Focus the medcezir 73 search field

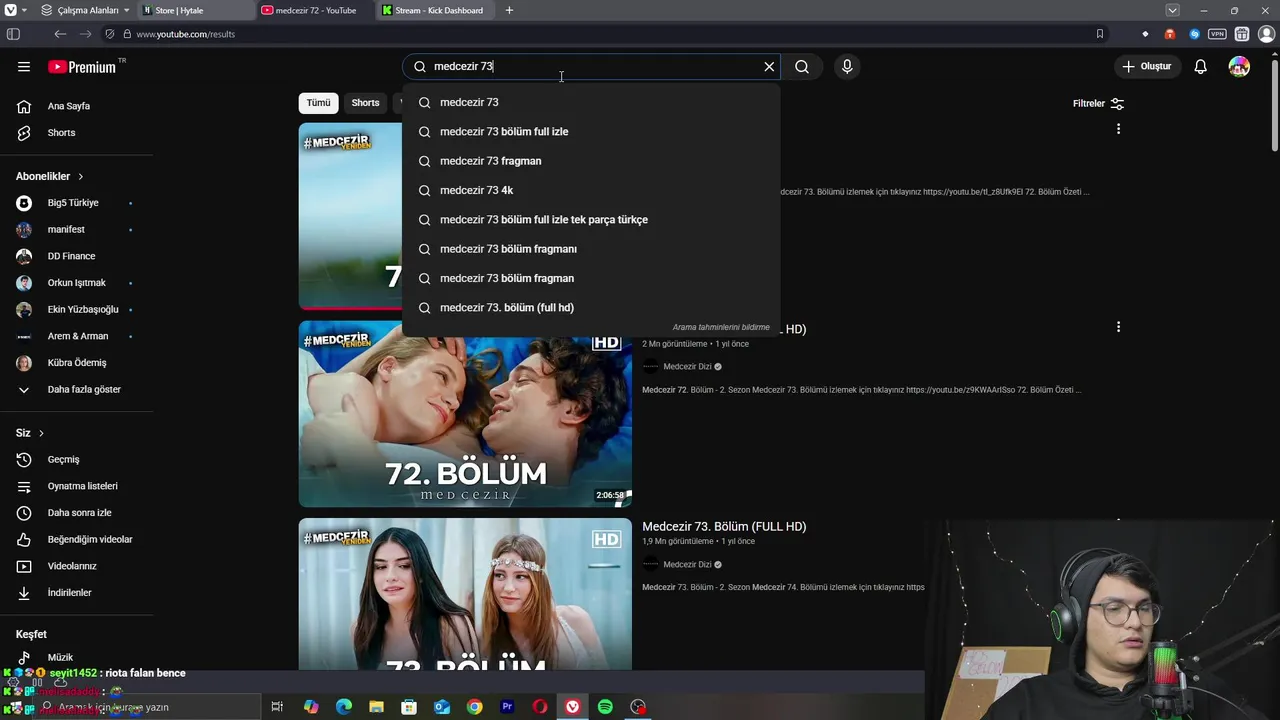[x=590, y=67]
